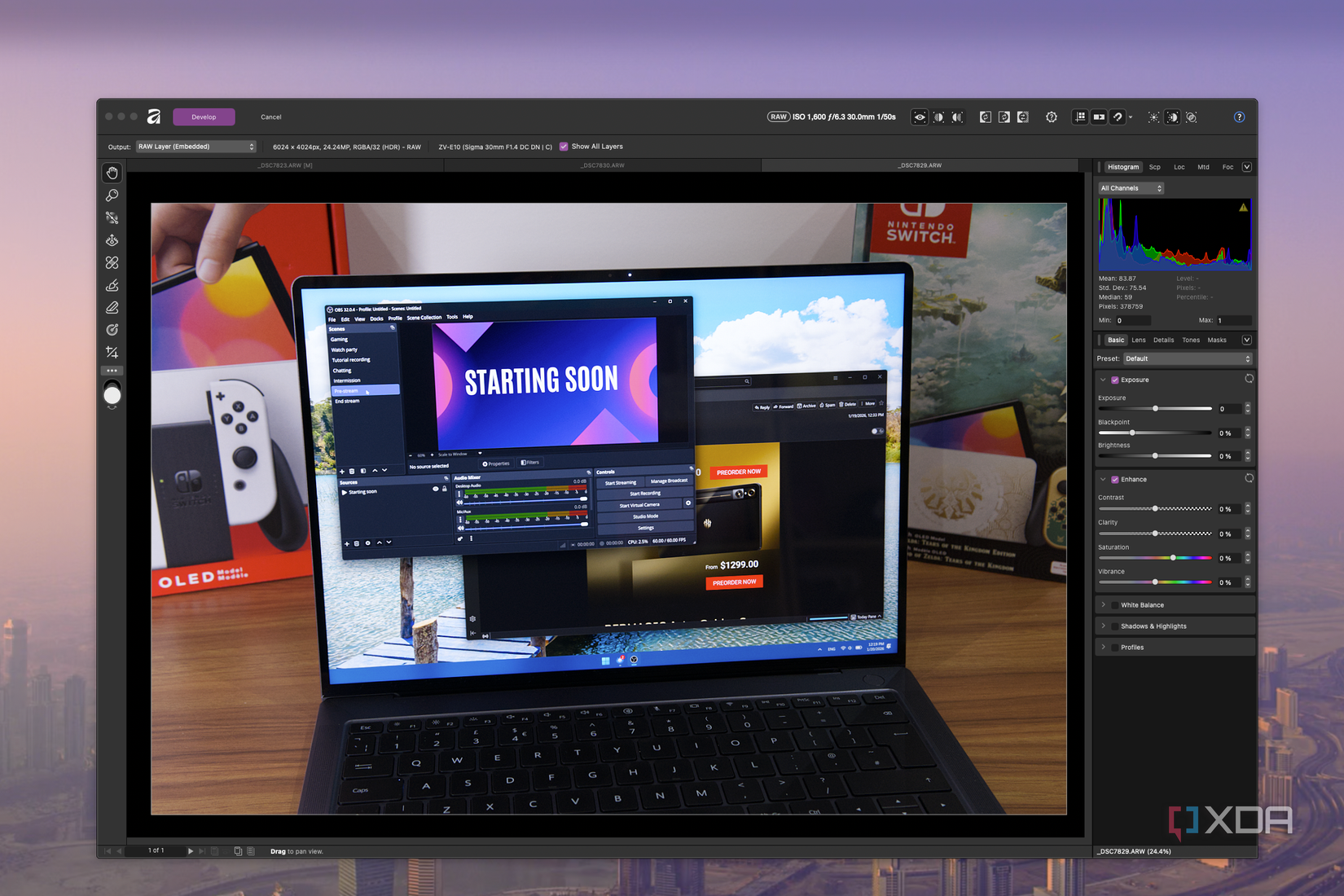
Task: Toggle the eye preview icon
Action: pyautogui.click(x=920, y=117)
